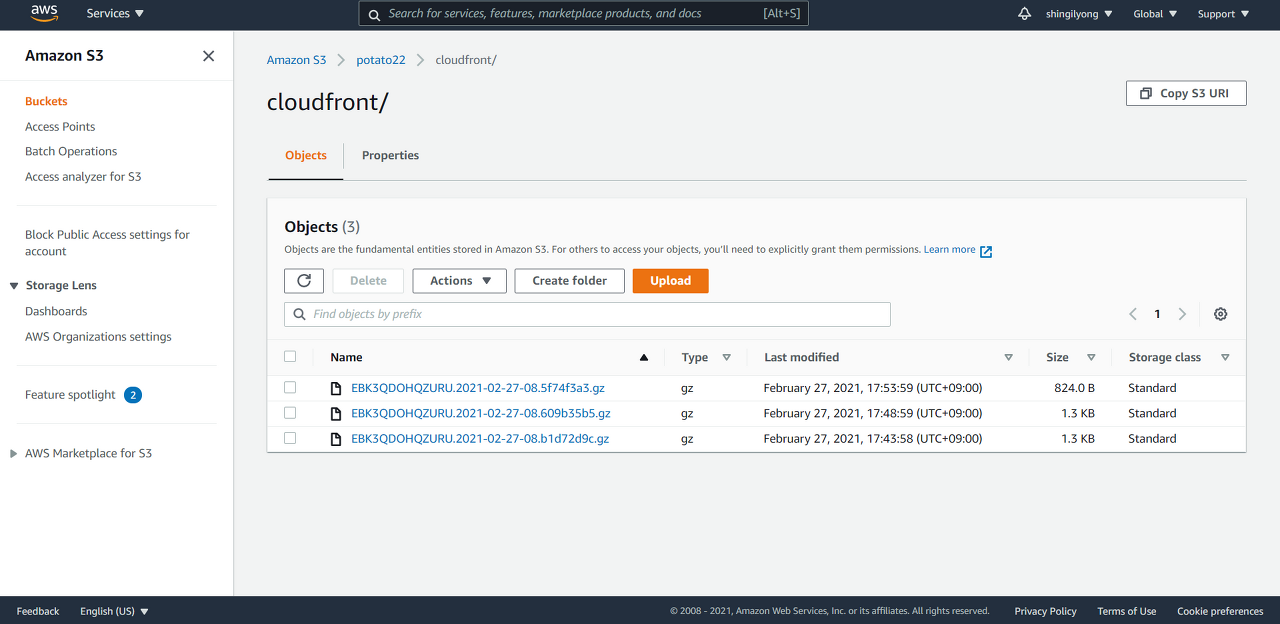Collapse the Storage Lens section
The image size is (1280, 624).
coord(14,286)
